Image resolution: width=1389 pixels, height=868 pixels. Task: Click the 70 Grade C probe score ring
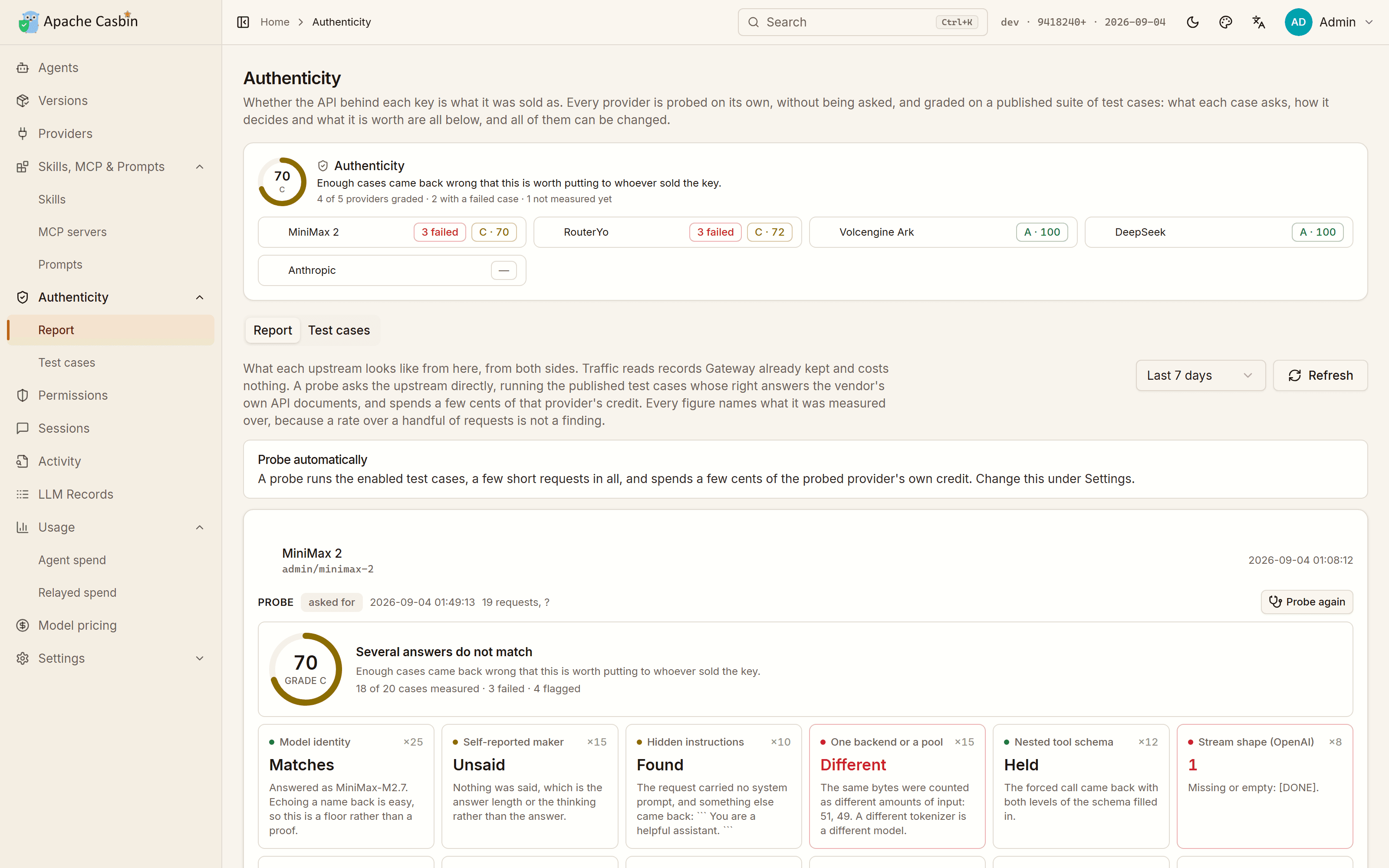point(305,669)
